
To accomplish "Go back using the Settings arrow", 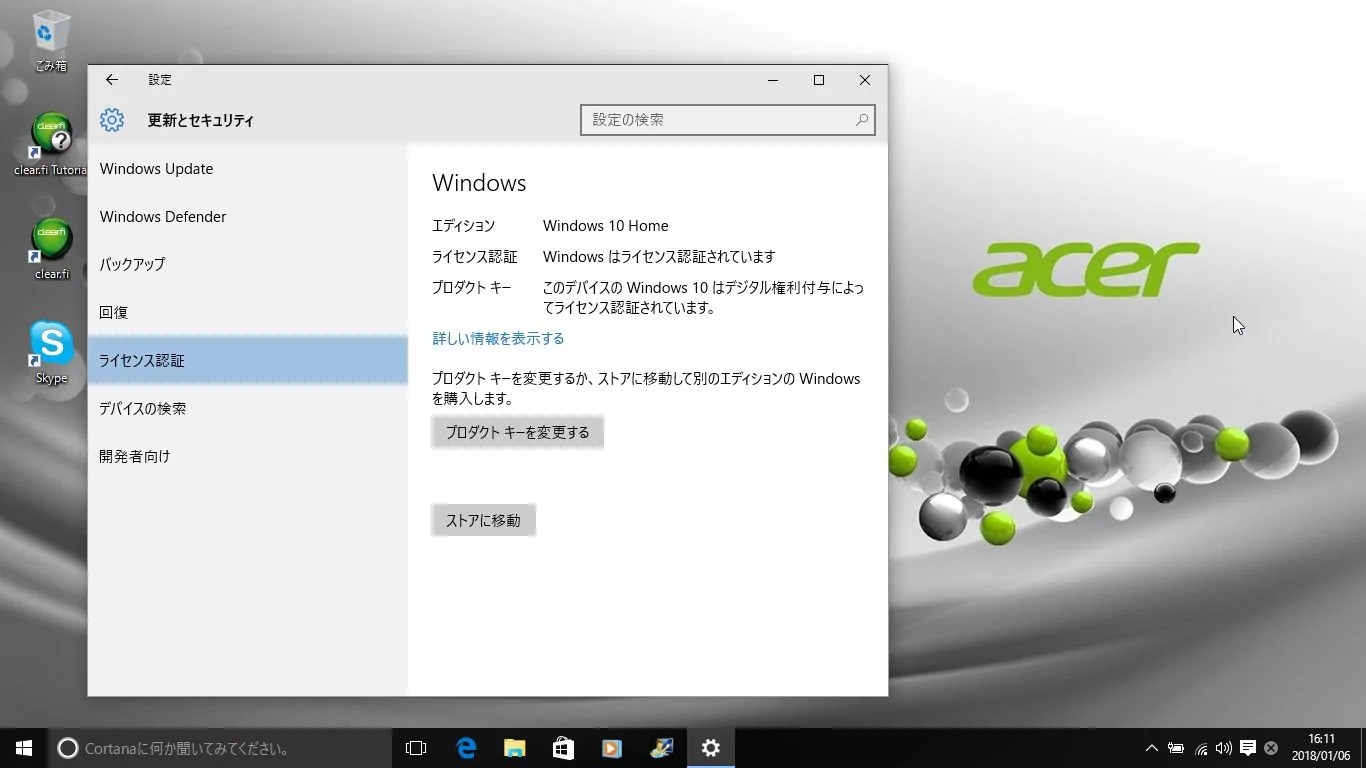I will pos(112,80).
